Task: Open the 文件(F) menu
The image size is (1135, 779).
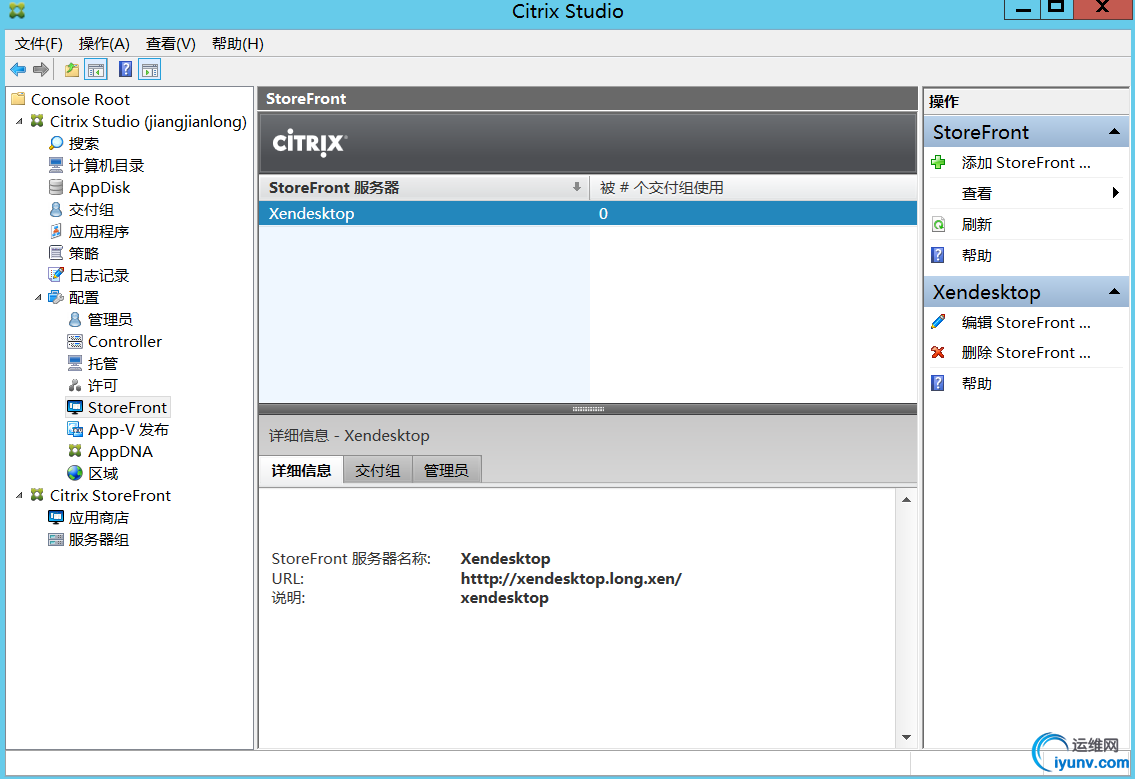Action: (39, 43)
